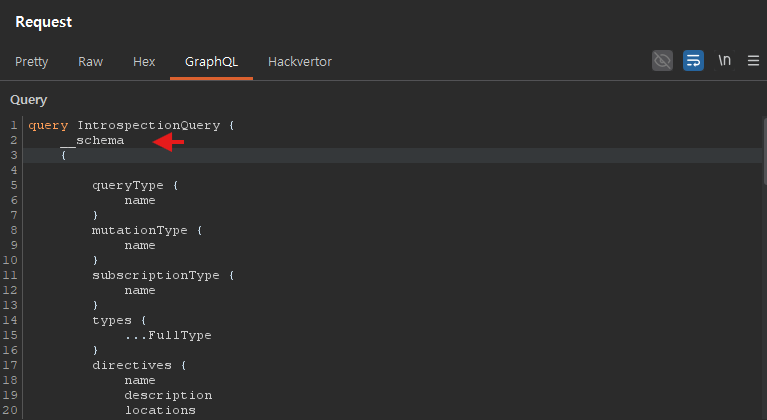Switch to the Raw tab
Screen dimensions: 767x420
90,62
